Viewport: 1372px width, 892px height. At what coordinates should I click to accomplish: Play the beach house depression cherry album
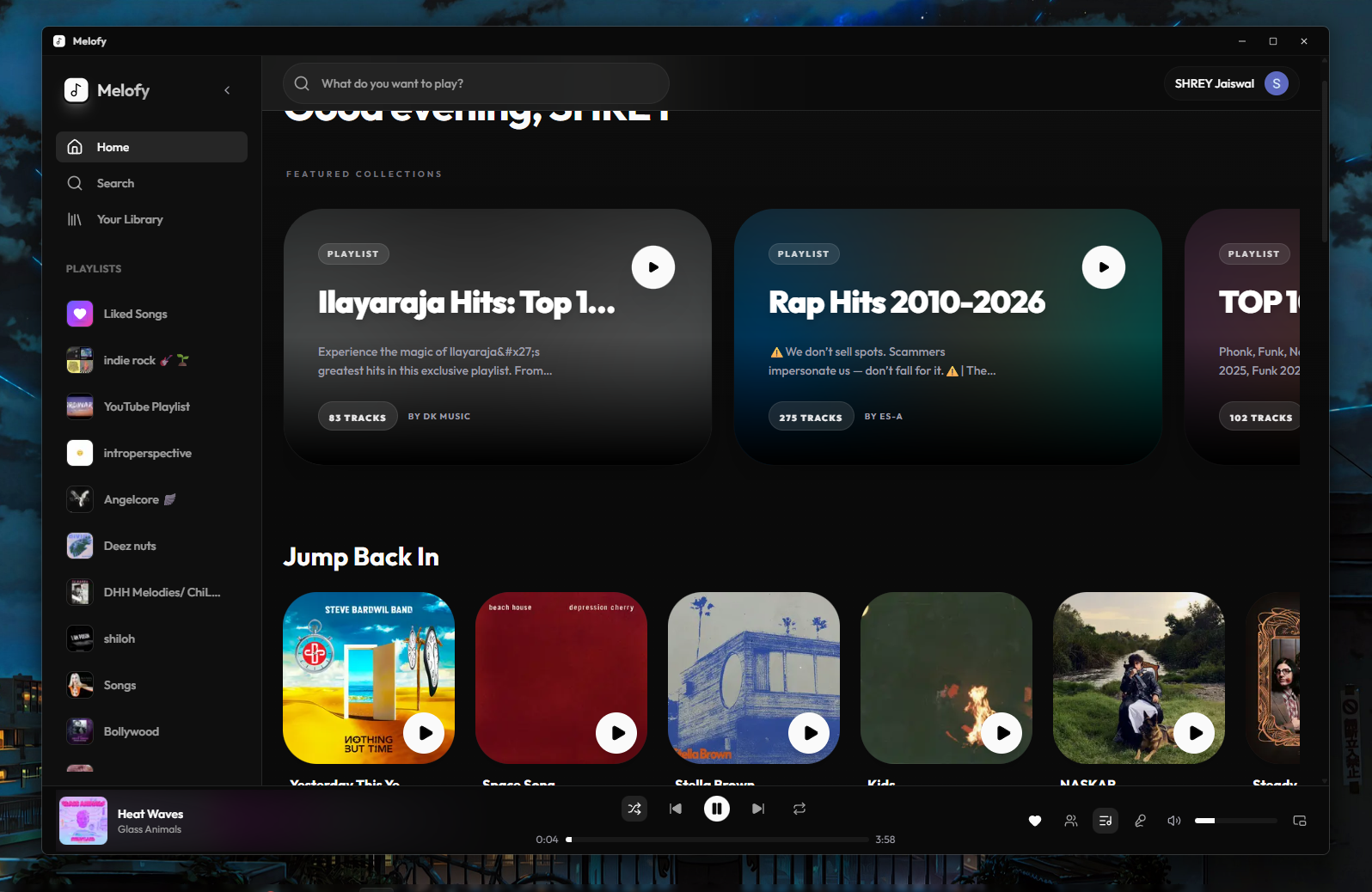click(x=617, y=733)
